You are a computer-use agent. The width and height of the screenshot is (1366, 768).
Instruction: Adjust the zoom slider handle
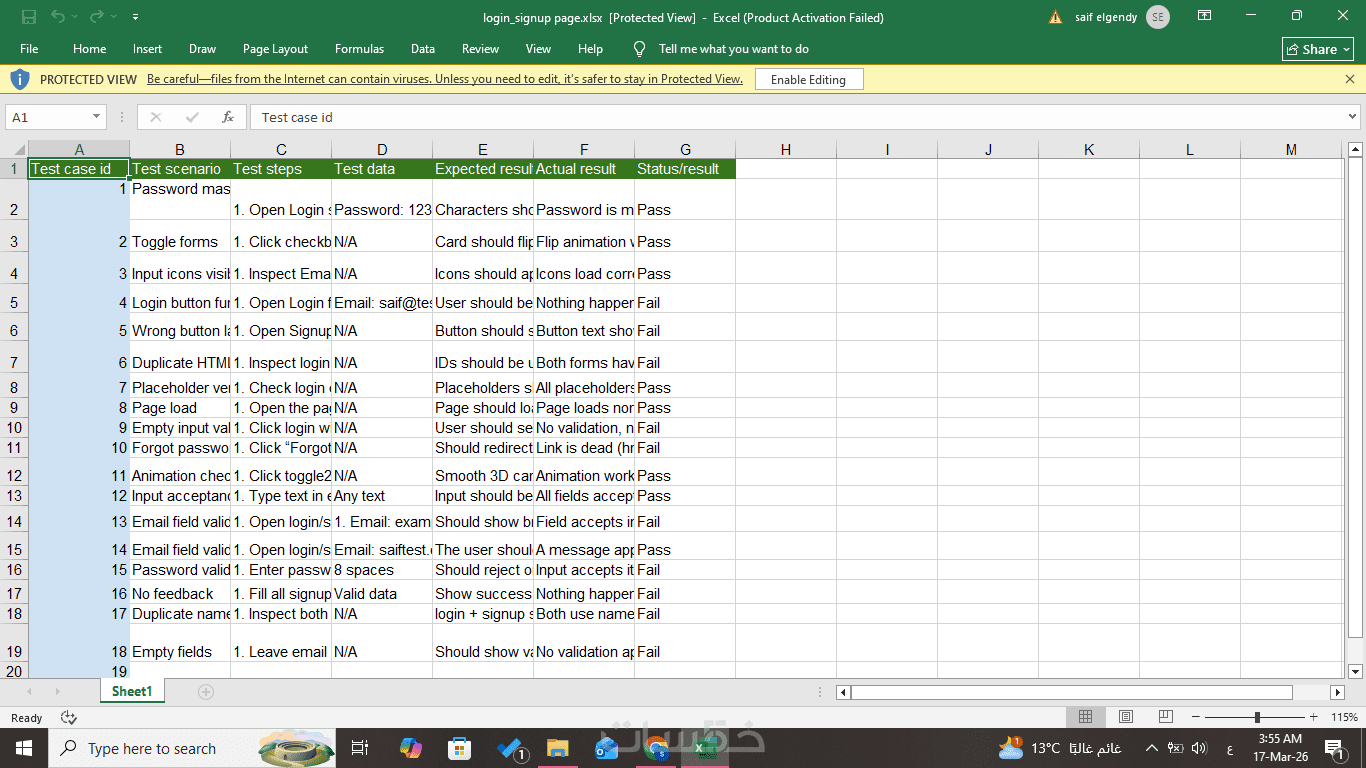coord(1257,717)
